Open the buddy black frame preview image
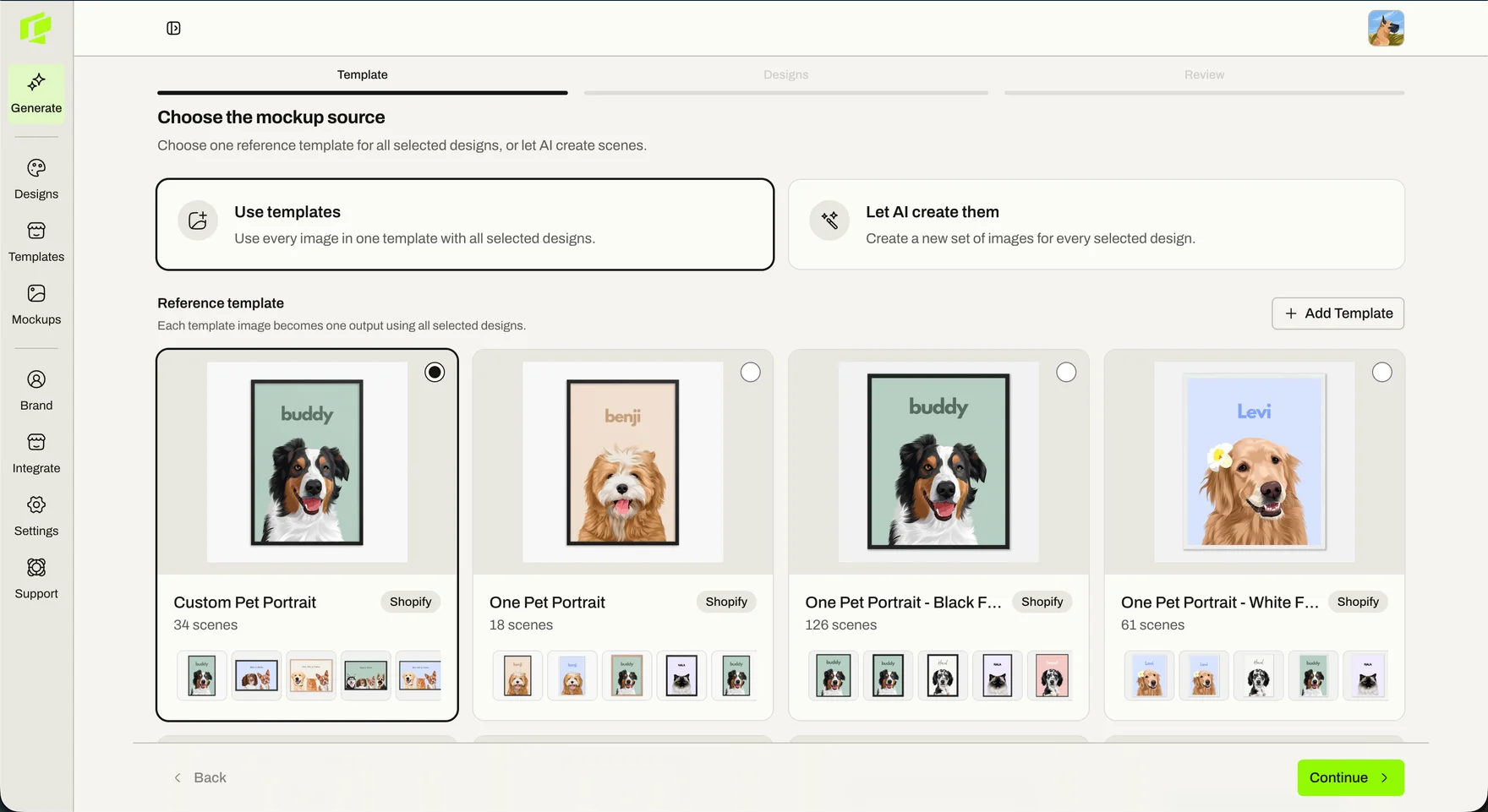The height and width of the screenshot is (812, 1488). click(938, 462)
